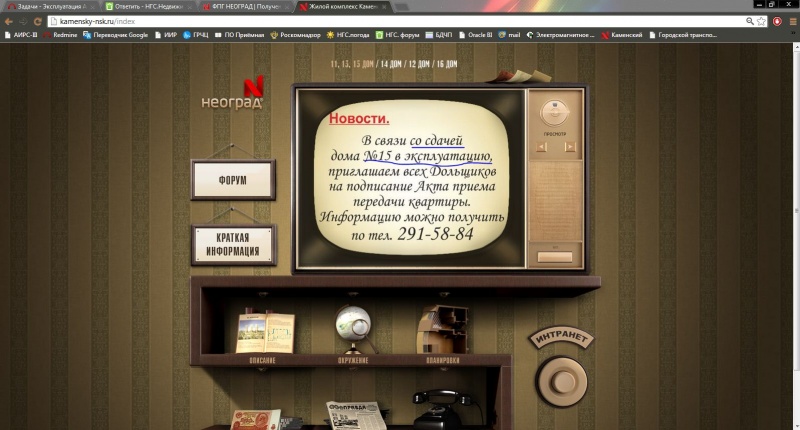This screenshot has height=430, width=800.
Task: Open the НГС.погода bookmark
Action: pyautogui.click(x=348, y=35)
